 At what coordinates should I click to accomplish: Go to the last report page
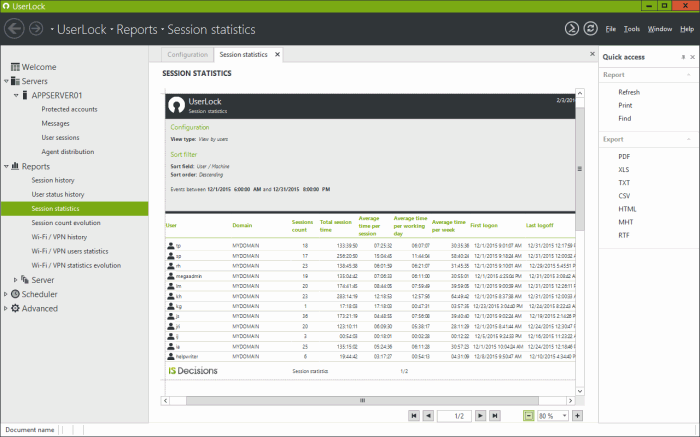click(x=495, y=416)
